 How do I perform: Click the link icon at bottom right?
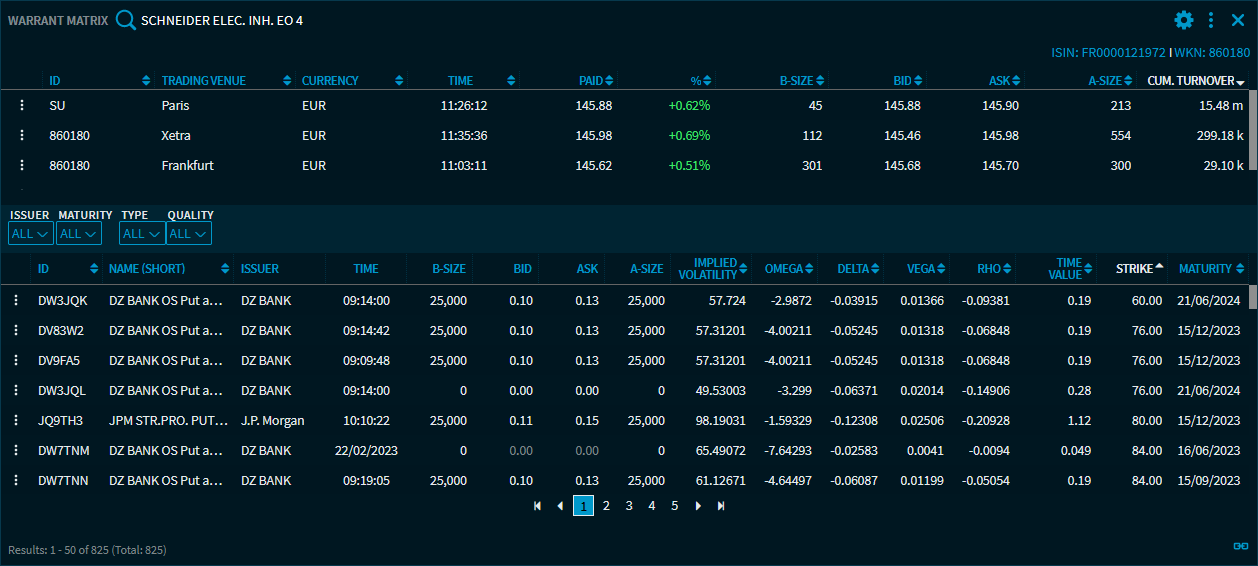[1241, 546]
